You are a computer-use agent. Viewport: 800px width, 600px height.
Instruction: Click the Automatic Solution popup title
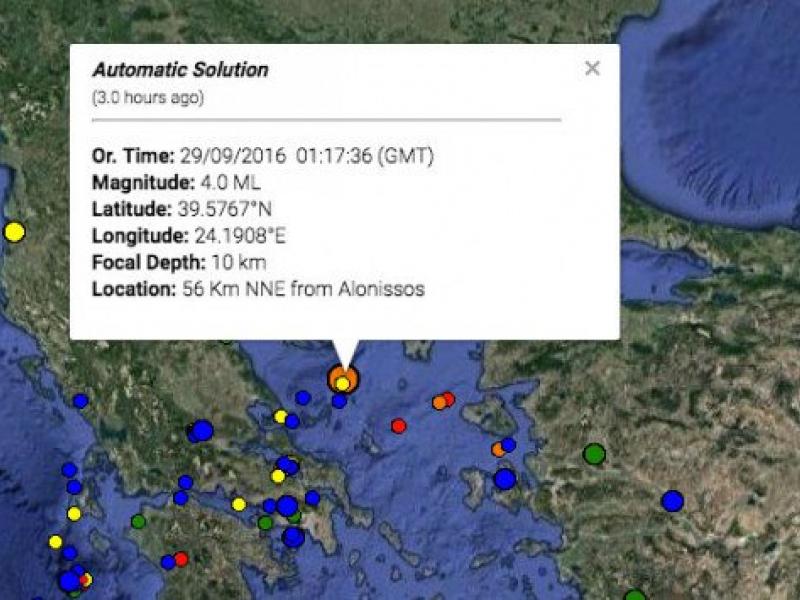tap(181, 70)
